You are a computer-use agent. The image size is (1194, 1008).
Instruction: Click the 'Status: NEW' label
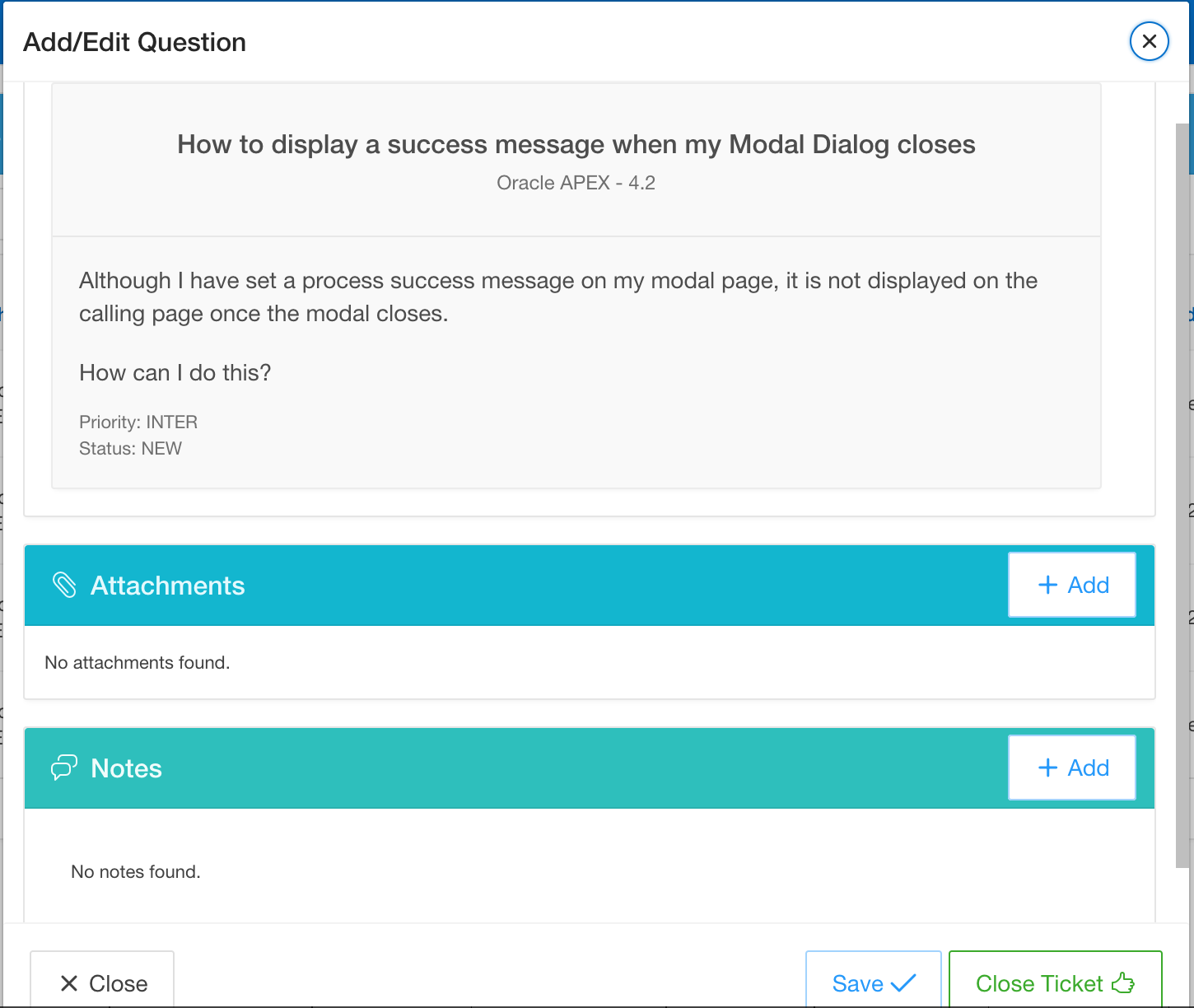[130, 448]
